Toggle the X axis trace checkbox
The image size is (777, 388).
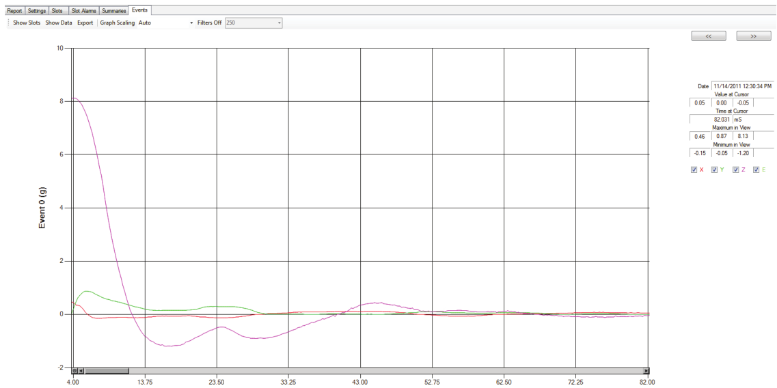(x=694, y=170)
